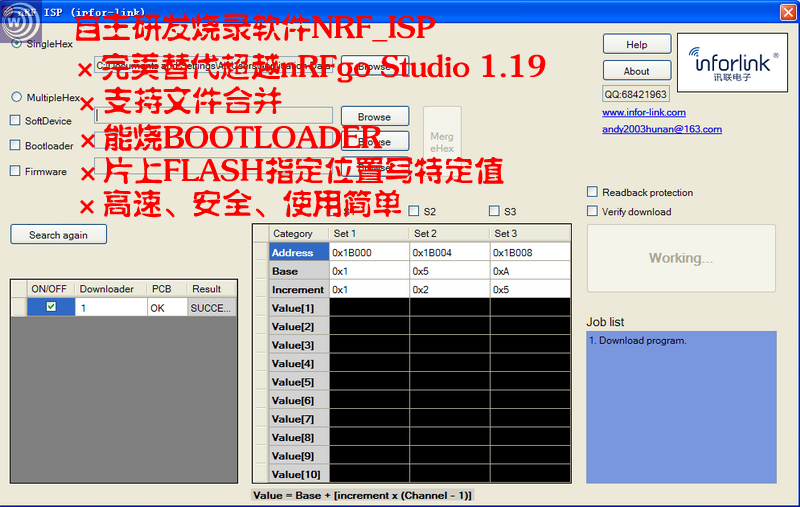Click the Set 2 column header
The image size is (800, 507).
coord(449,233)
